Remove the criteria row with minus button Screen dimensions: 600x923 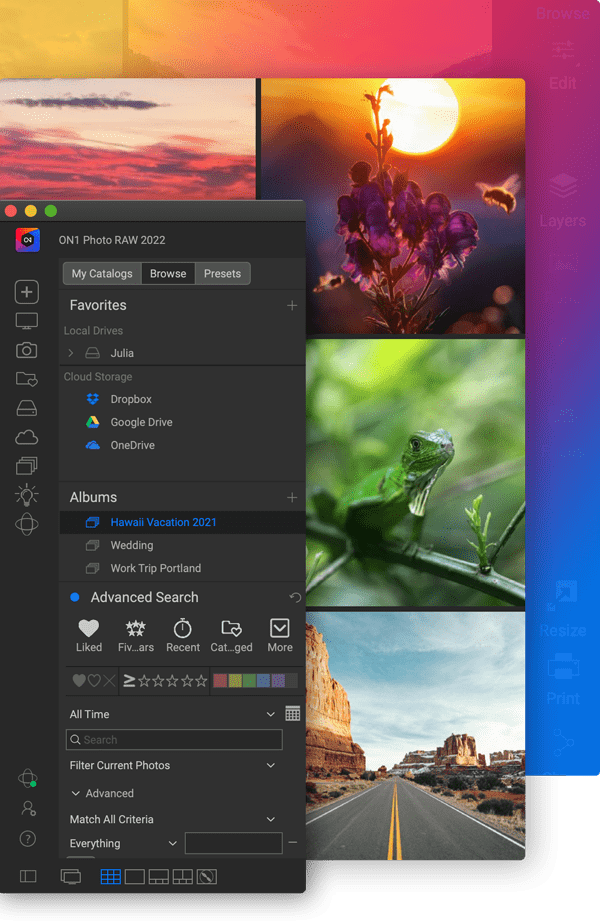(293, 843)
